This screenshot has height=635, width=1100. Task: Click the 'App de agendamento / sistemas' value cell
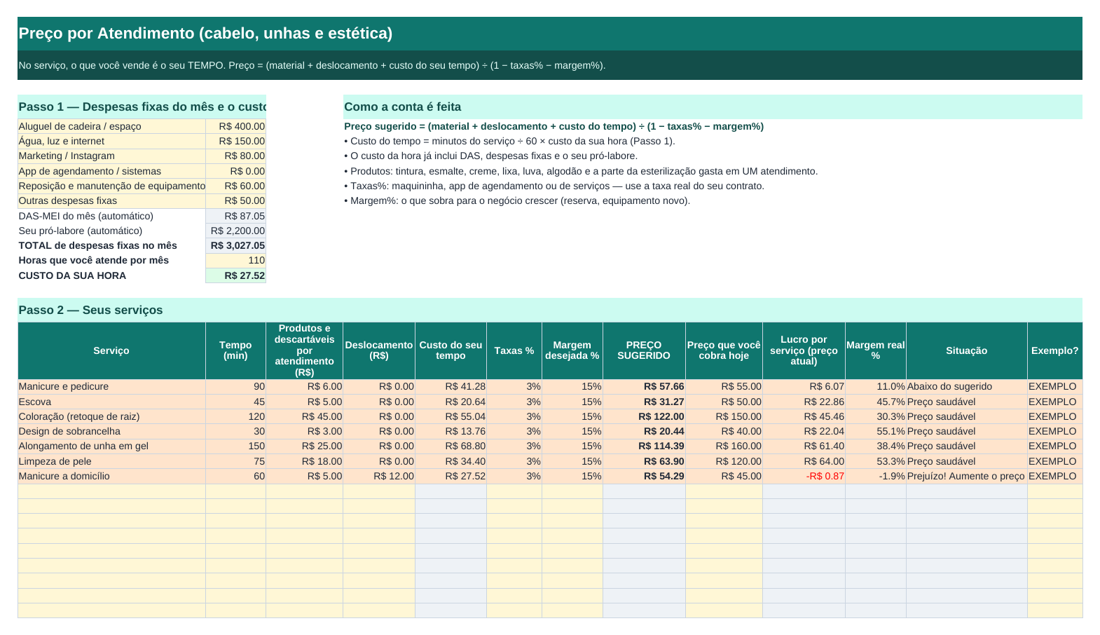(236, 171)
